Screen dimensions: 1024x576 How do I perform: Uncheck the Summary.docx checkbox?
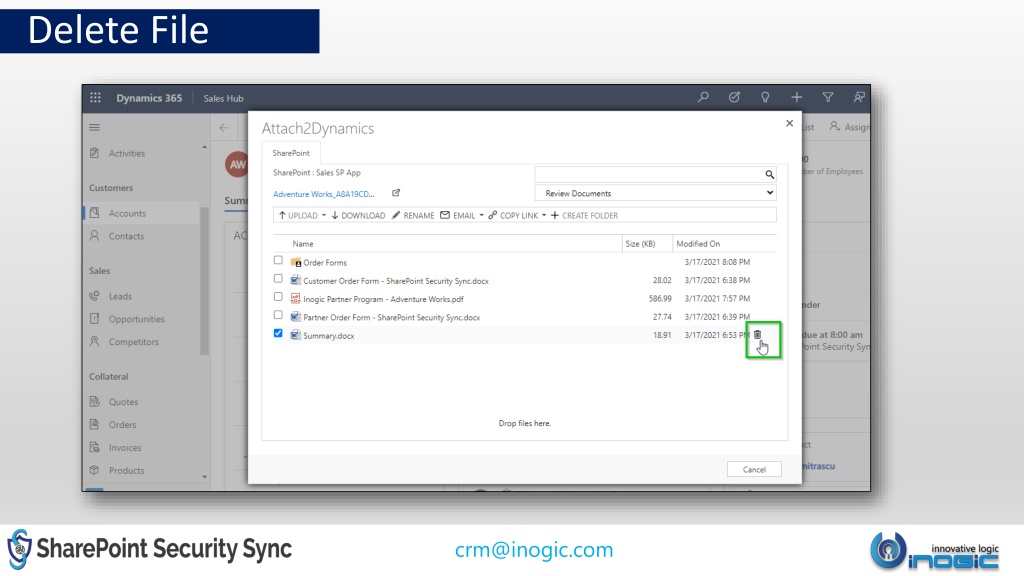click(278, 333)
